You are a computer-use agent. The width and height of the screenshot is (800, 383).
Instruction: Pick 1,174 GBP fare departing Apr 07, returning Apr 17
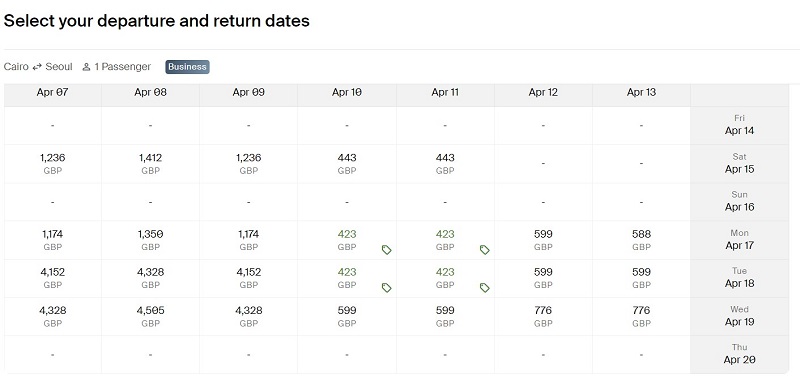tap(53, 240)
